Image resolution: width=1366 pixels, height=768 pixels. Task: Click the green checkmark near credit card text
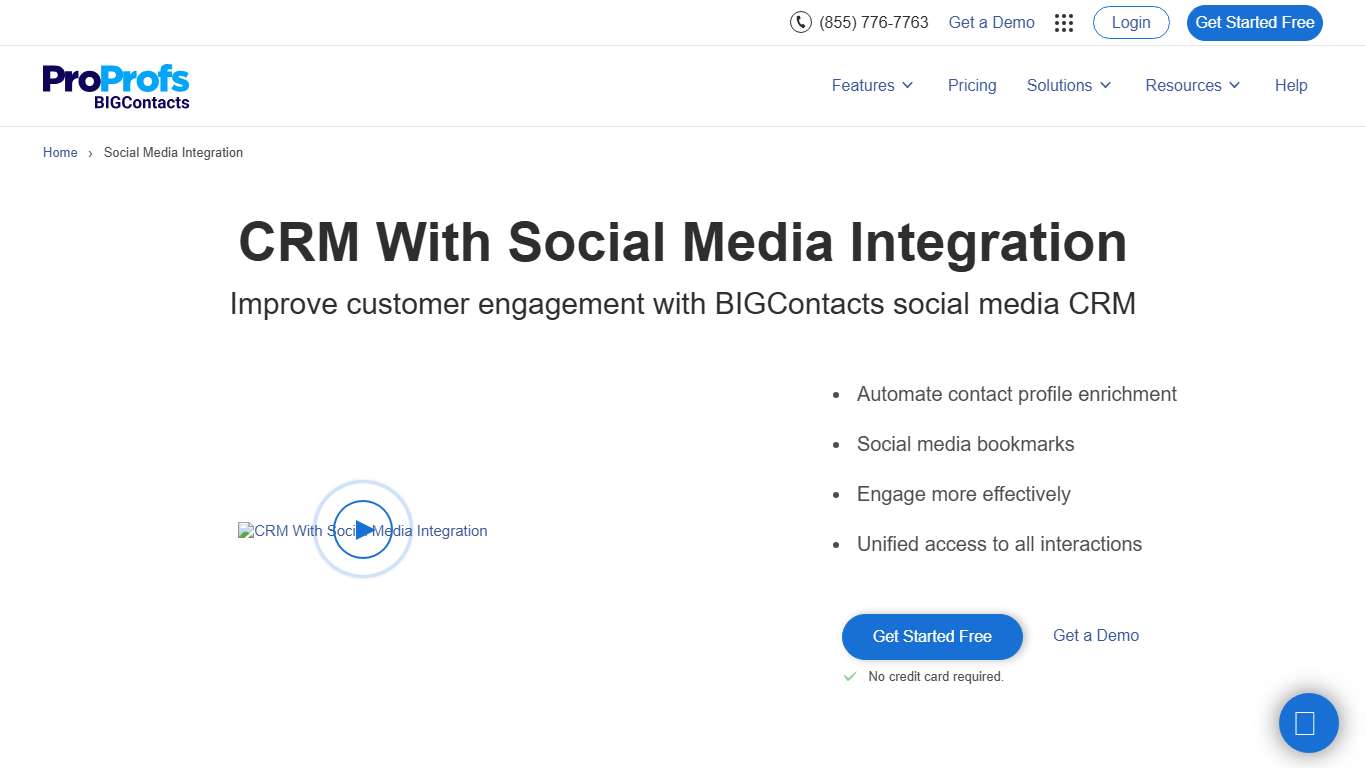[x=849, y=676]
